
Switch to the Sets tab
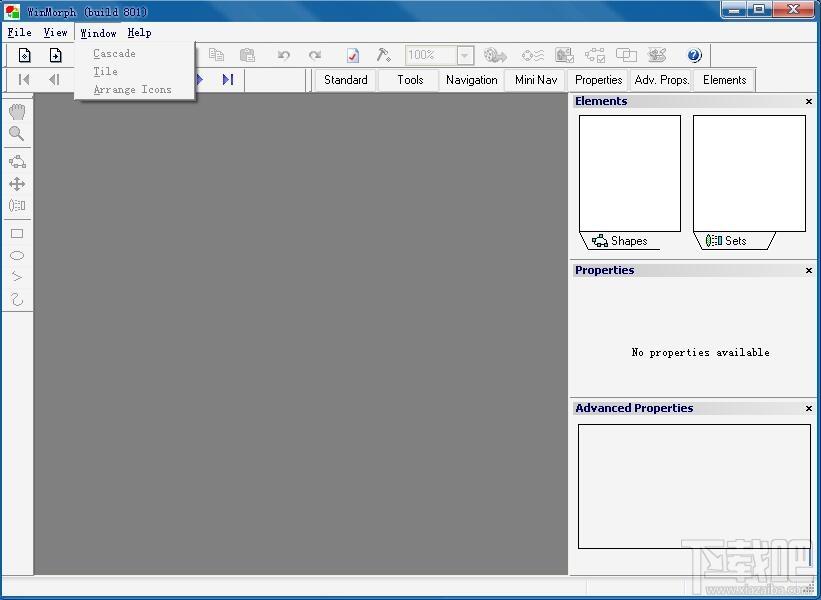click(x=733, y=241)
